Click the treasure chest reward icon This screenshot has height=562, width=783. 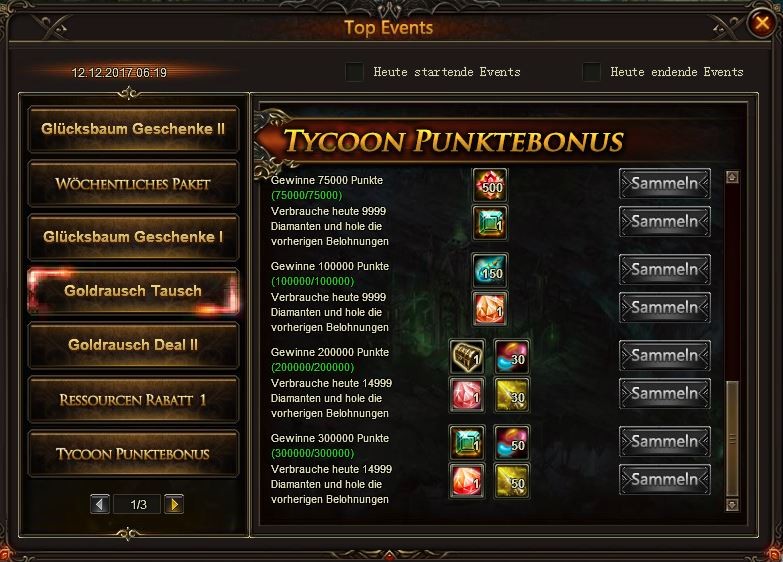pos(467,356)
